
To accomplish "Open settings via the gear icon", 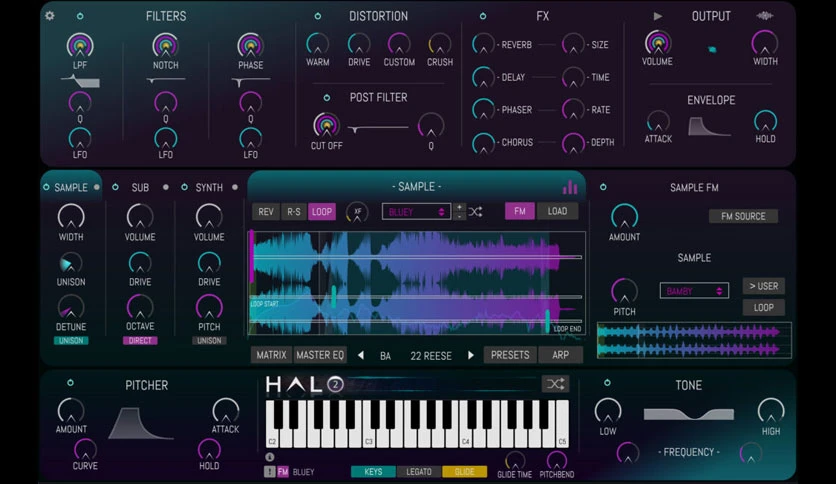I will [x=50, y=15].
